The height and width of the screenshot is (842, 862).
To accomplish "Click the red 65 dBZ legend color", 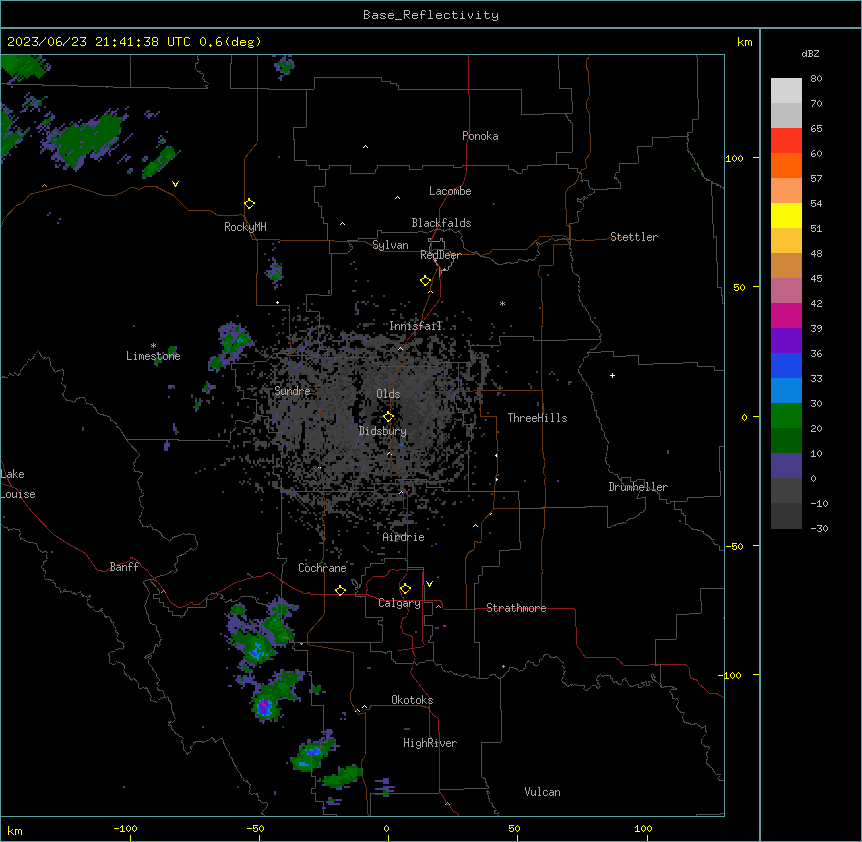I will [786, 141].
